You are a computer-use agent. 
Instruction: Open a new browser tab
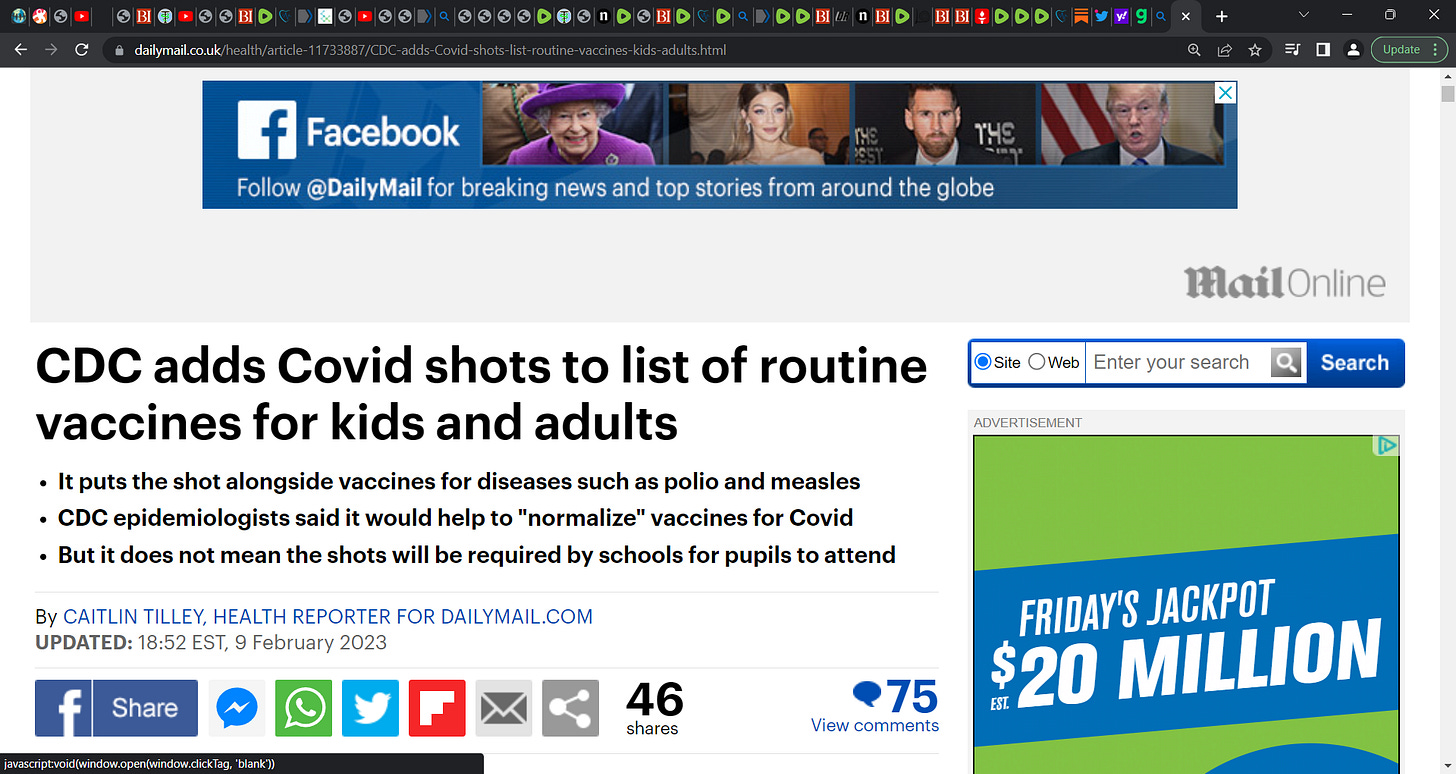1221,17
